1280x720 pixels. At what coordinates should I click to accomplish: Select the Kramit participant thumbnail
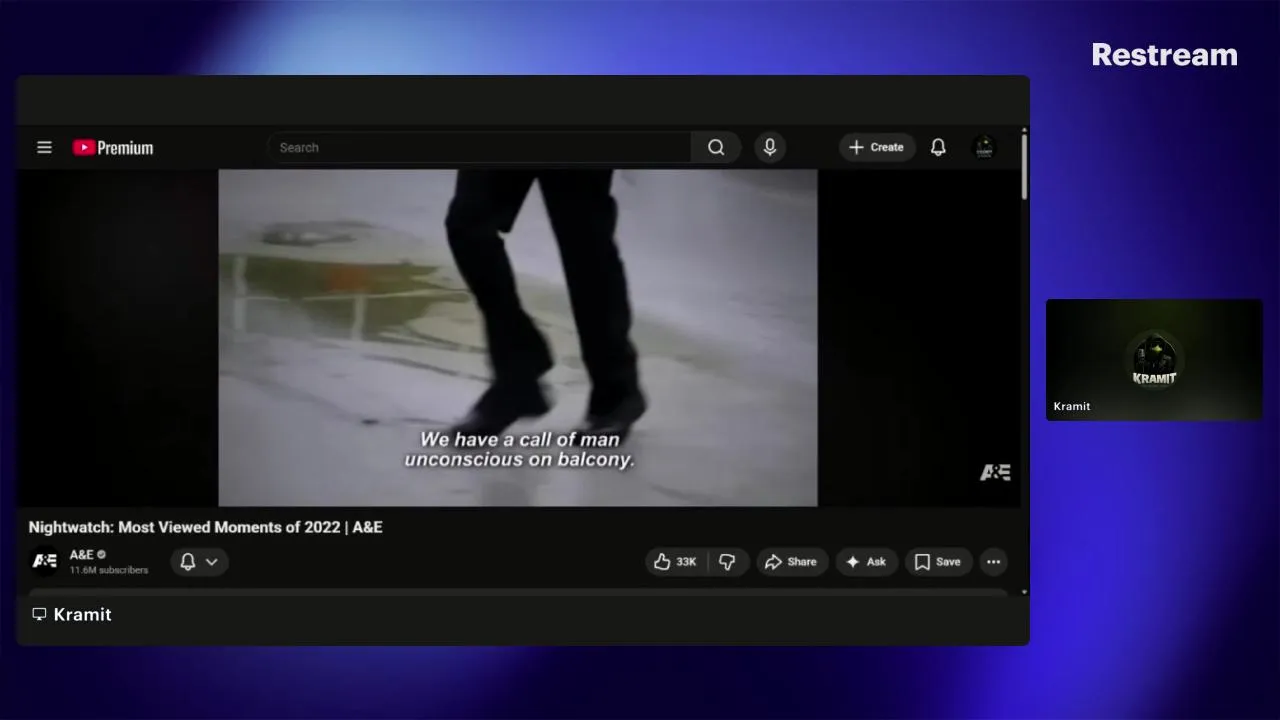(x=1154, y=359)
